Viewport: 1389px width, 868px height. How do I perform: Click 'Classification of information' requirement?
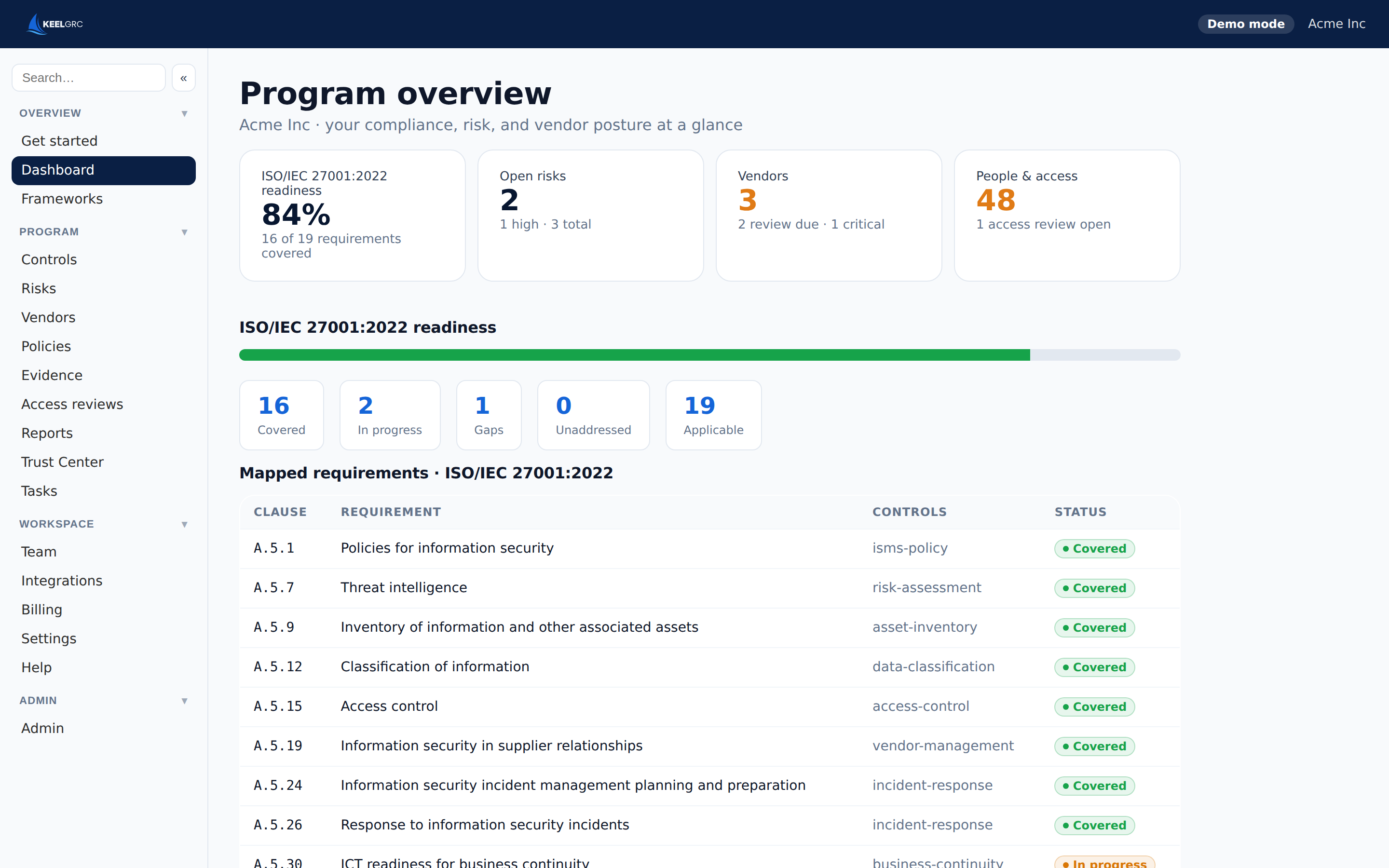coord(435,667)
